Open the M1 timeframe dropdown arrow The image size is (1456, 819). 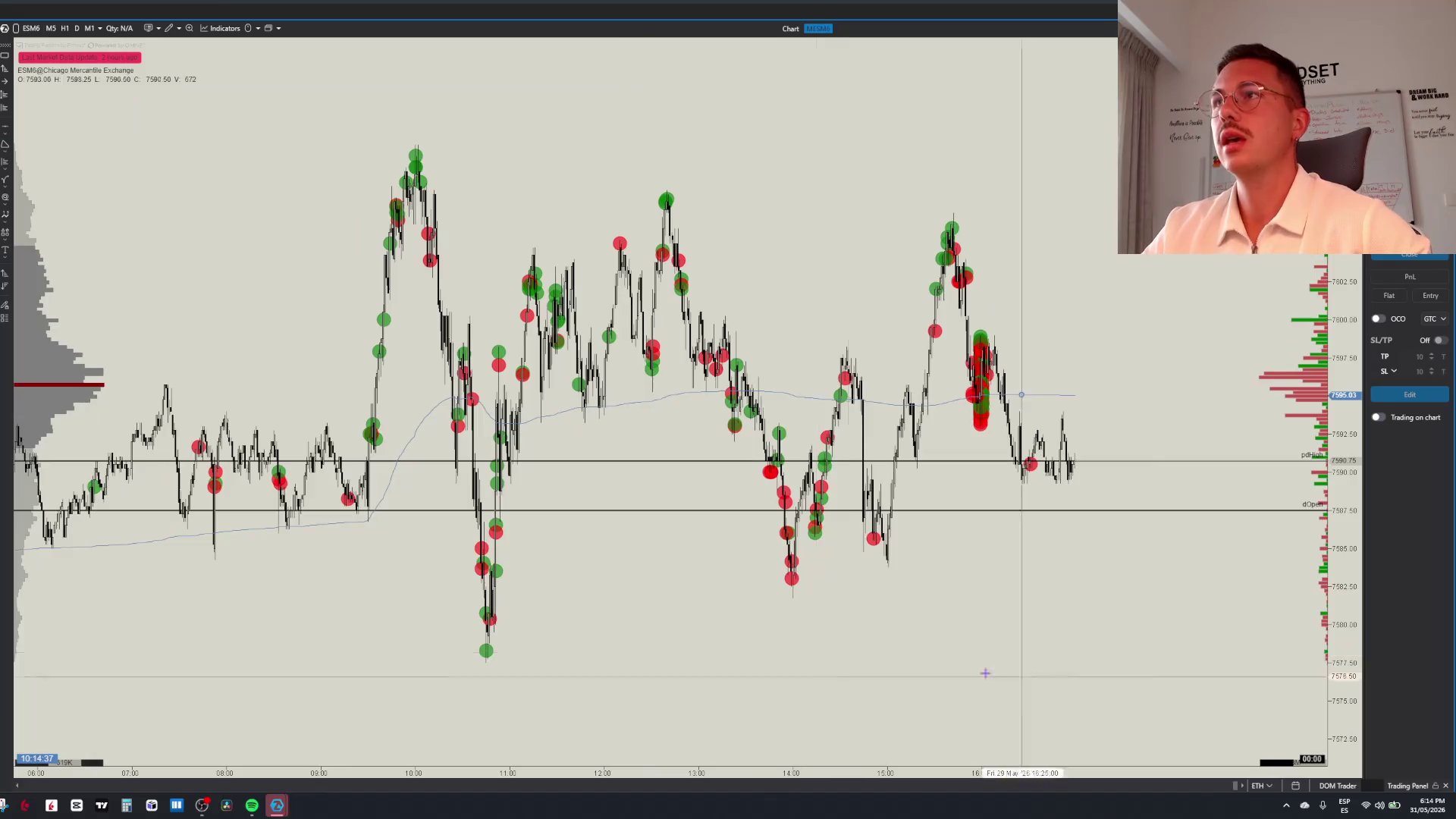tap(99, 28)
